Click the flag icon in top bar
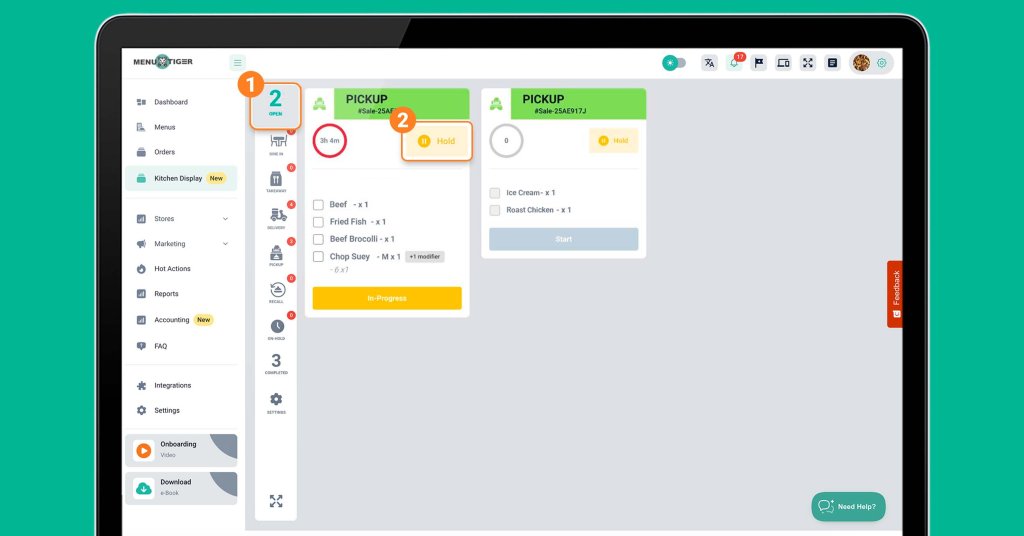The image size is (1024, 536). [759, 63]
